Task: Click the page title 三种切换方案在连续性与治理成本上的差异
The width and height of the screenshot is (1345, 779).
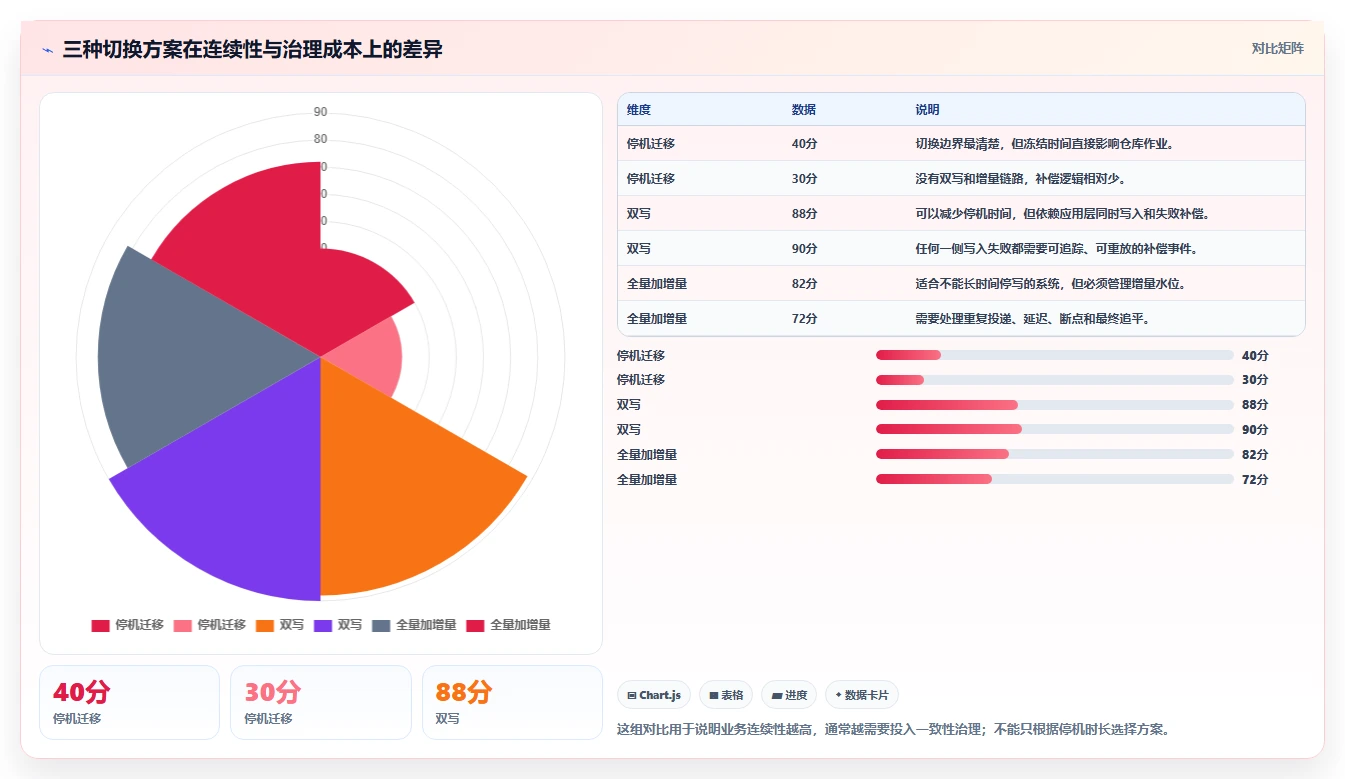Action: coord(253,50)
